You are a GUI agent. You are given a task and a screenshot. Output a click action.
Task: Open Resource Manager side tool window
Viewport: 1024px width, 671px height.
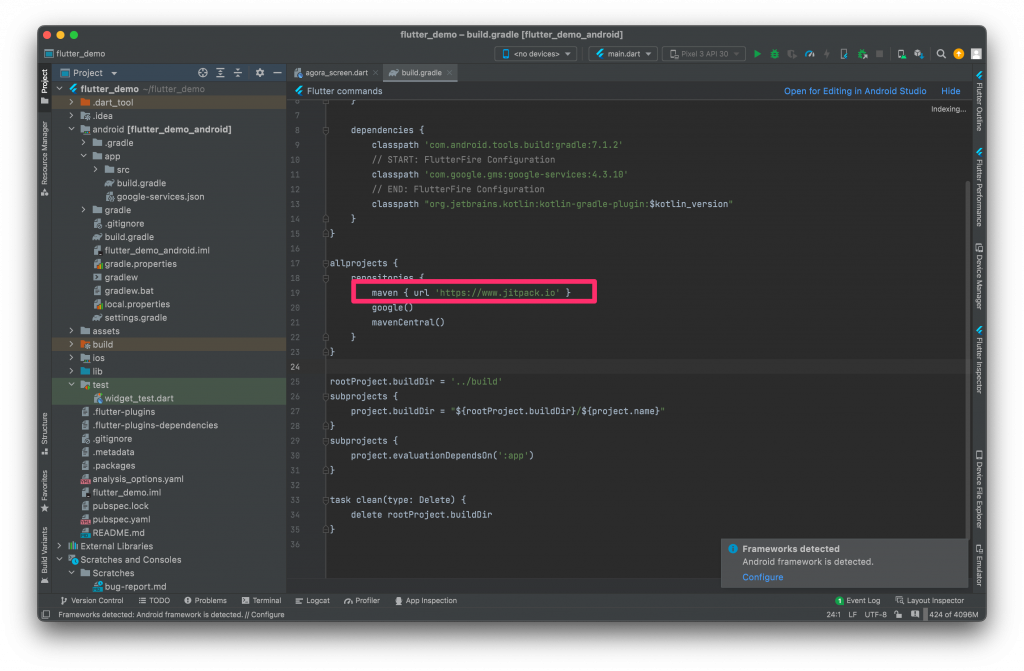coord(44,157)
